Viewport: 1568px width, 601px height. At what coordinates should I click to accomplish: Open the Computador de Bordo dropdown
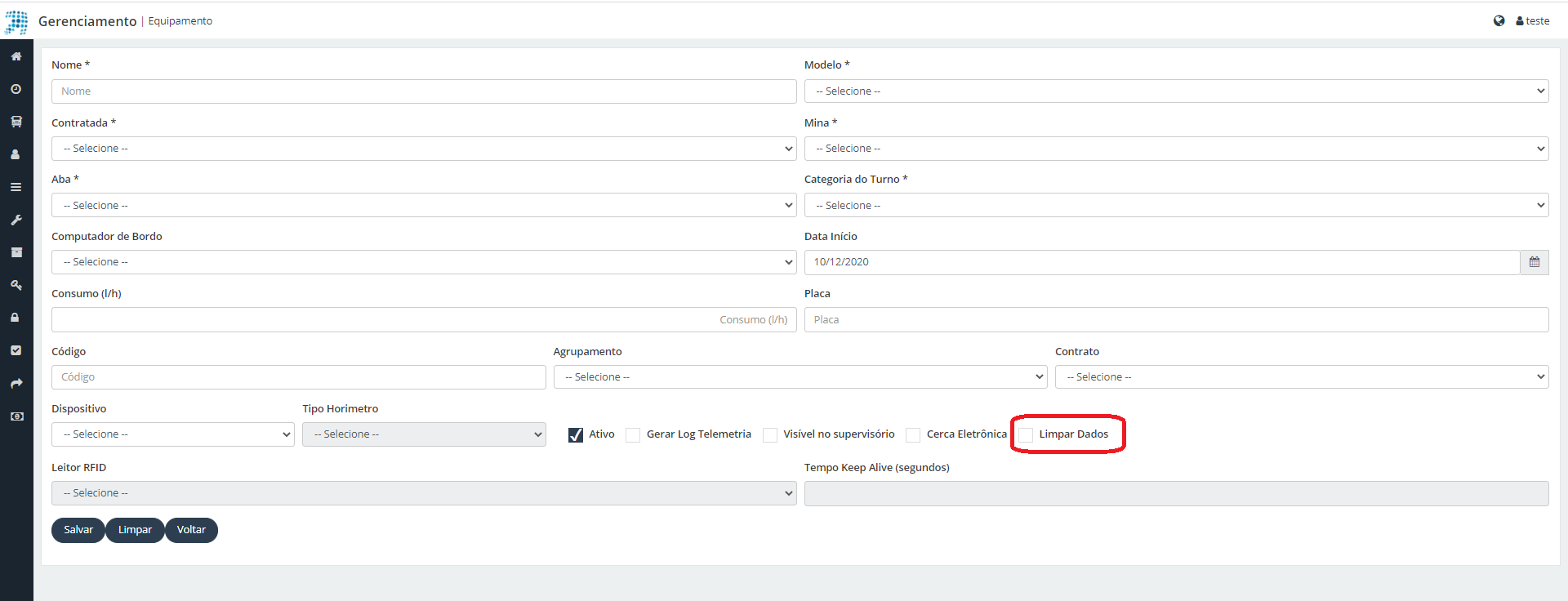424,262
